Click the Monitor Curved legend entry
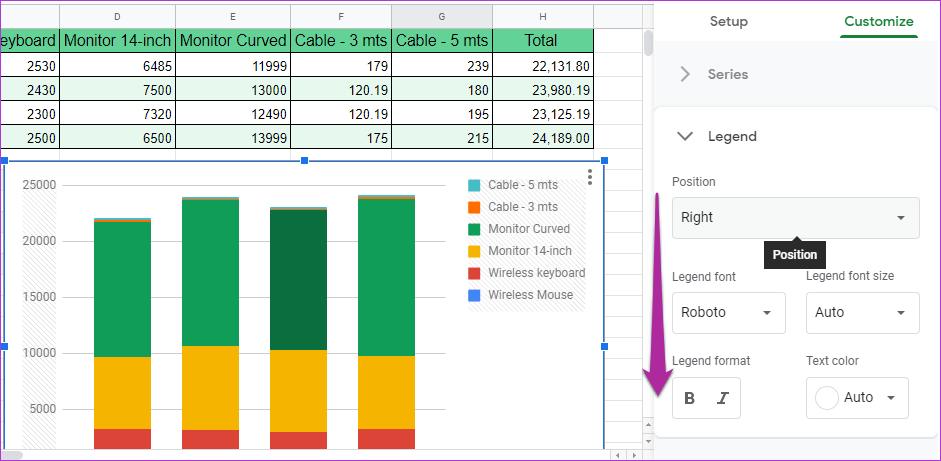Screen dimensions: 941x461 click(528, 229)
